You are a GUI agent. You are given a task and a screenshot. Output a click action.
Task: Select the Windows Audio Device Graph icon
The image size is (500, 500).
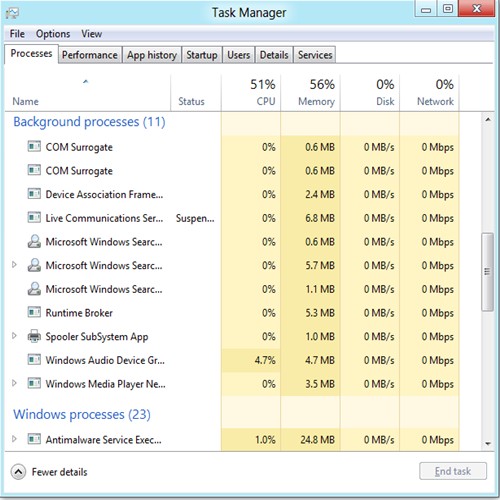coord(34,360)
